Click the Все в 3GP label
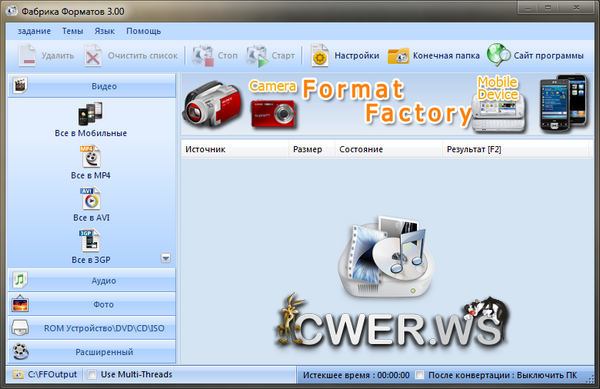The width and height of the screenshot is (600, 389). [x=91, y=260]
